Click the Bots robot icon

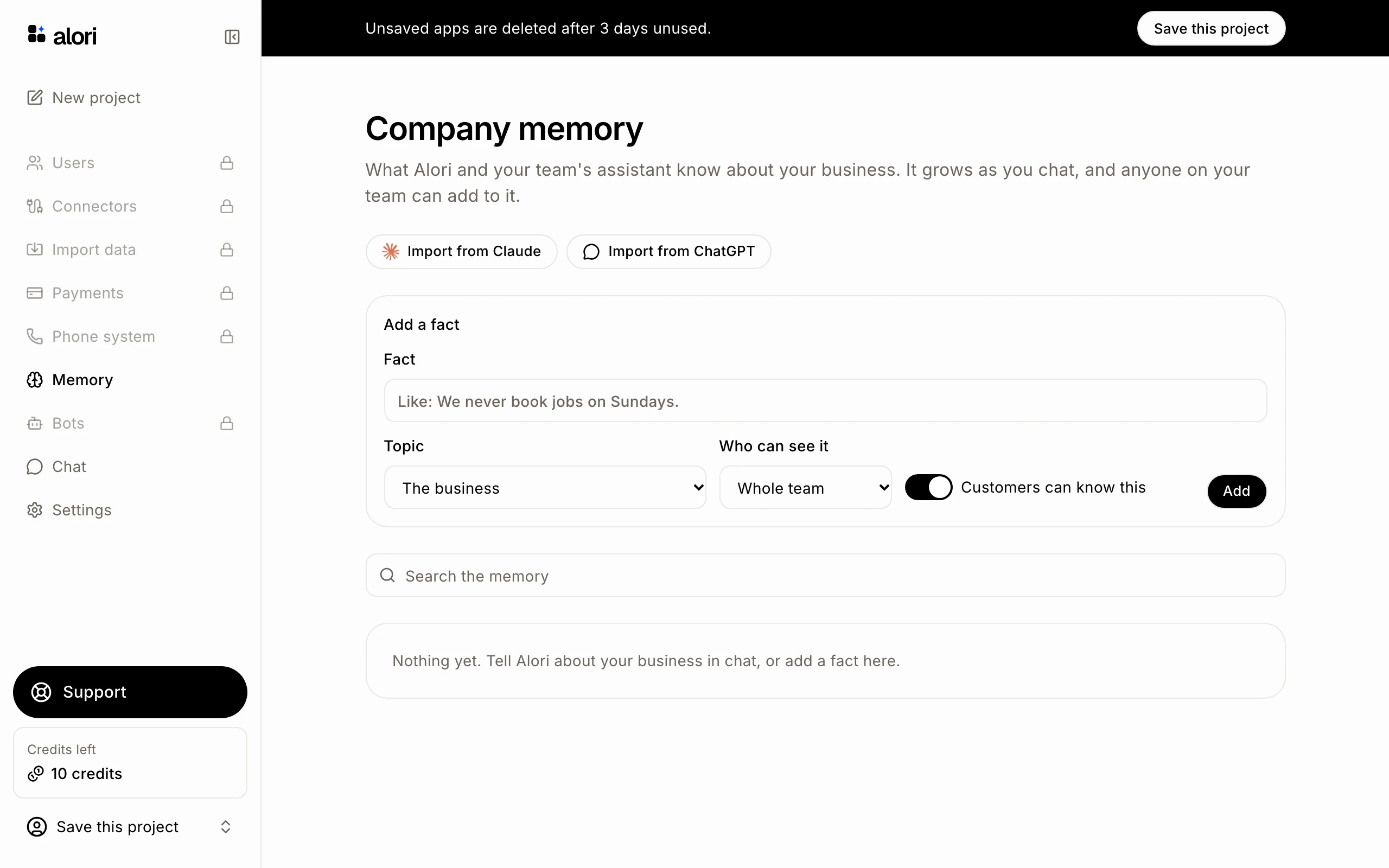pyautogui.click(x=35, y=423)
